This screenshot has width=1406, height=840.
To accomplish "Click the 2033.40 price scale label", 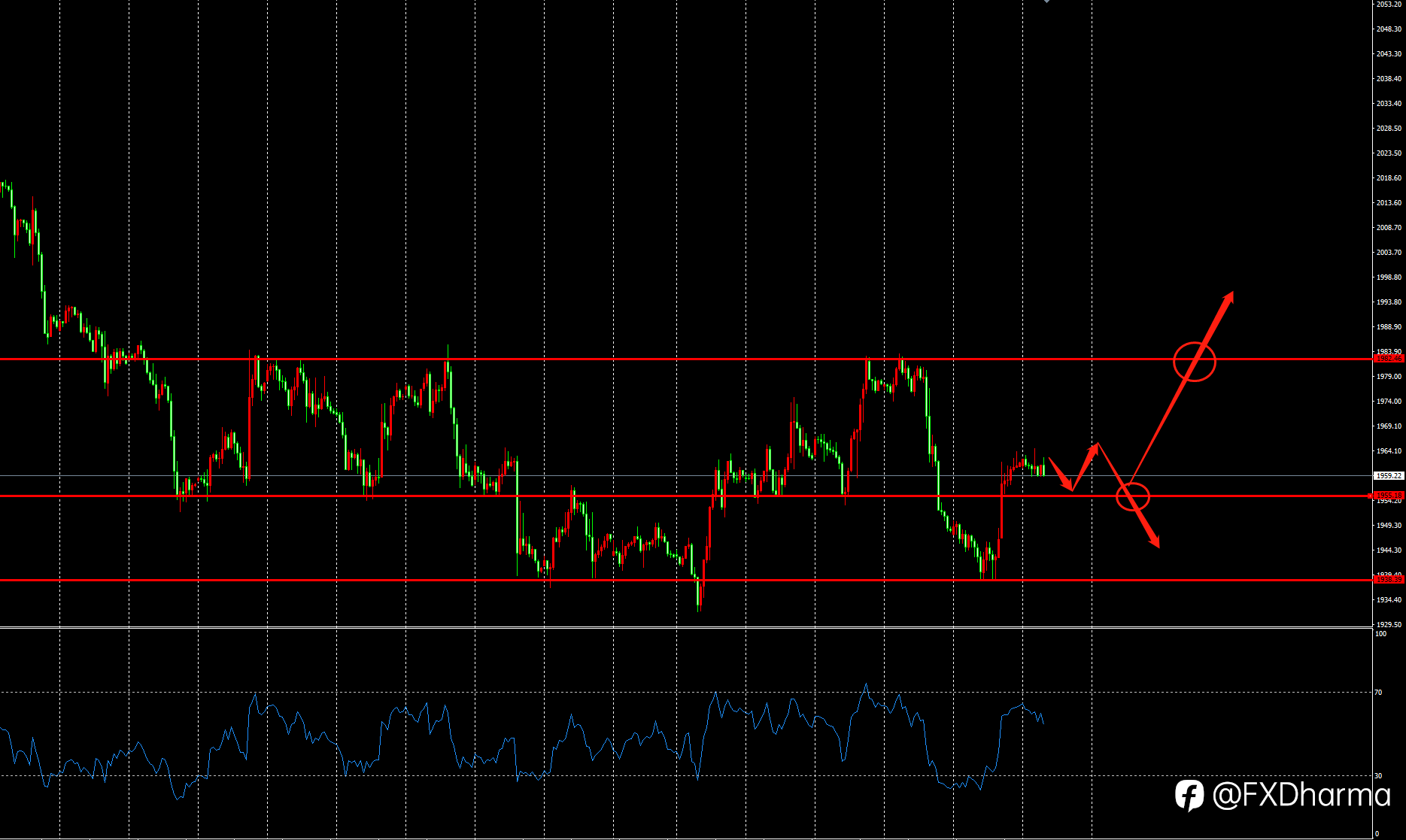I will point(1389,104).
